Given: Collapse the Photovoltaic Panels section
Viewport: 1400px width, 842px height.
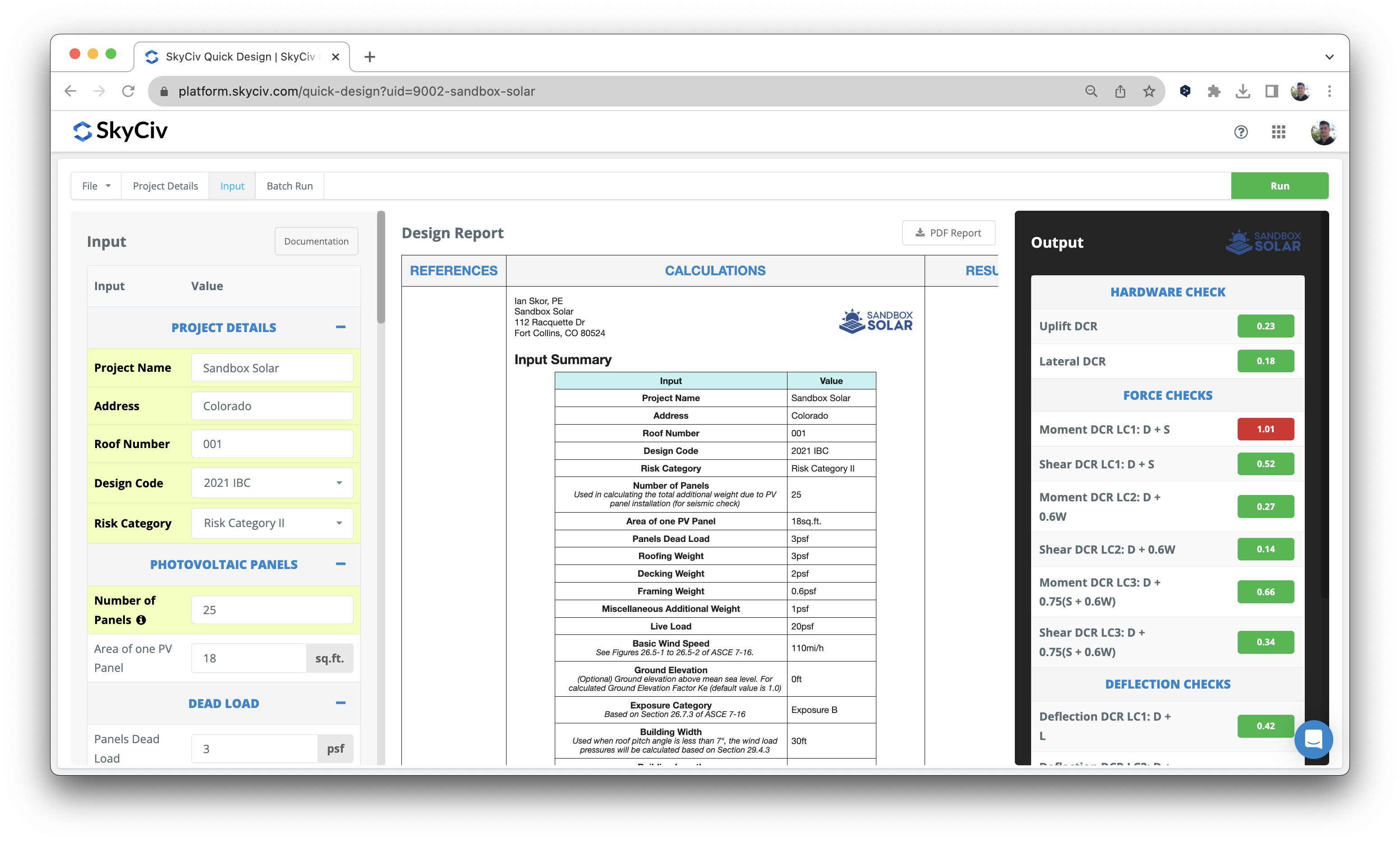Looking at the screenshot, I should 340,564.
